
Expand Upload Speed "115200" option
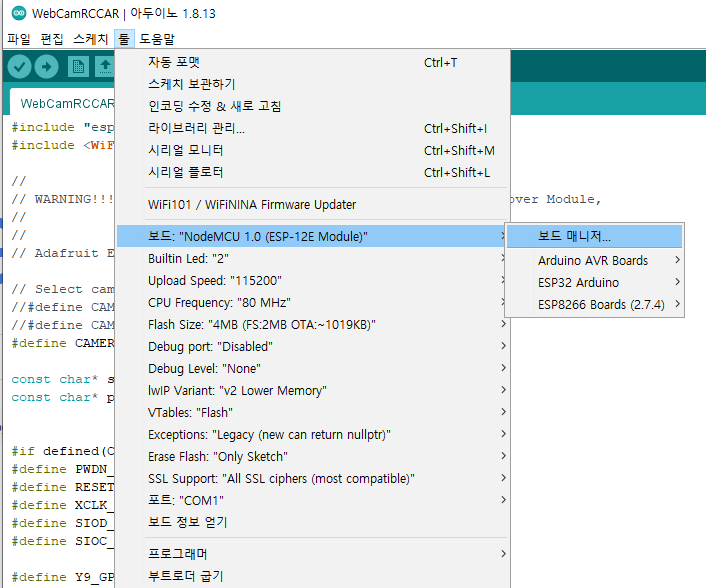(x=313, y=280)
